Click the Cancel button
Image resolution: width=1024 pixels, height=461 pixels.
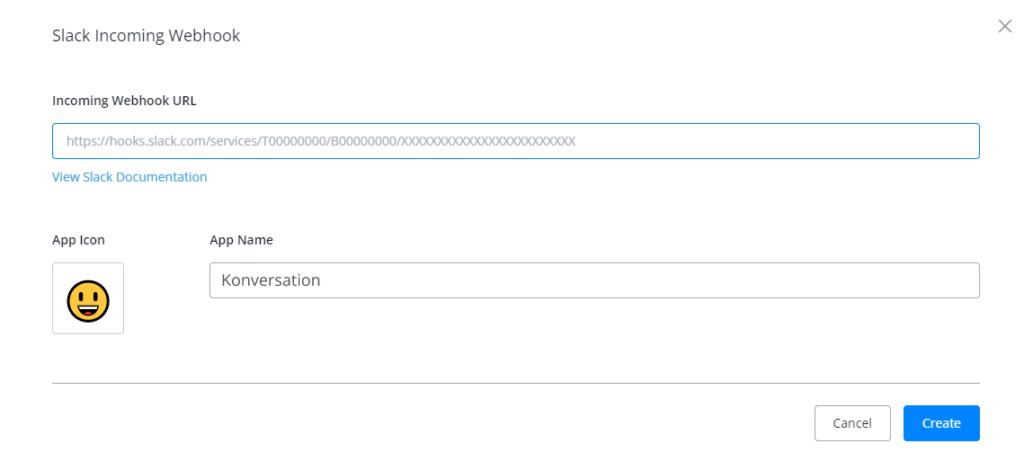(852, 423)
